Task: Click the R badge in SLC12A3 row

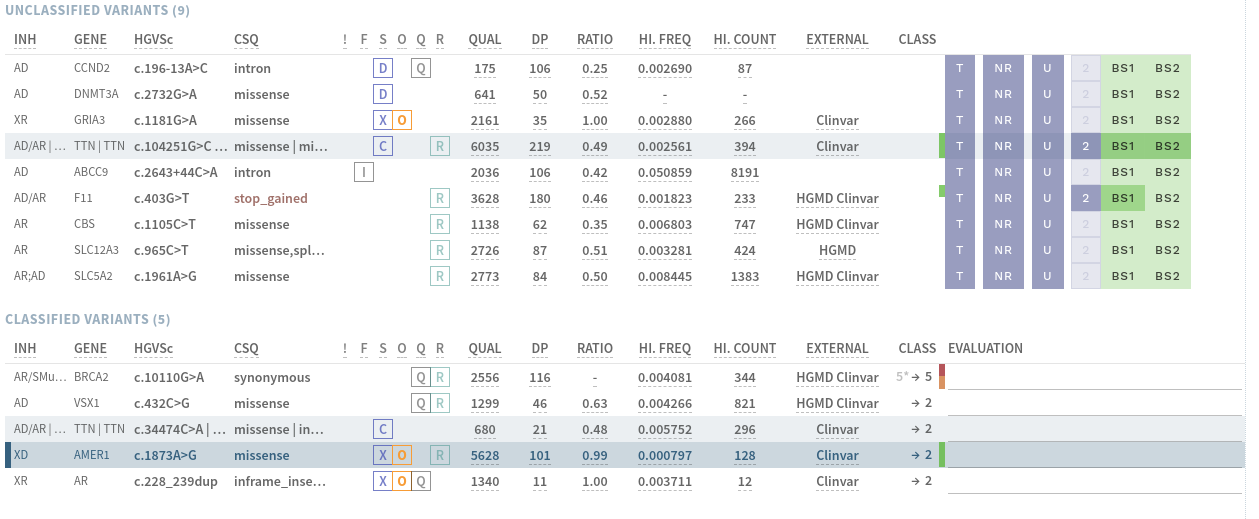Action: [x=440, y=250]
